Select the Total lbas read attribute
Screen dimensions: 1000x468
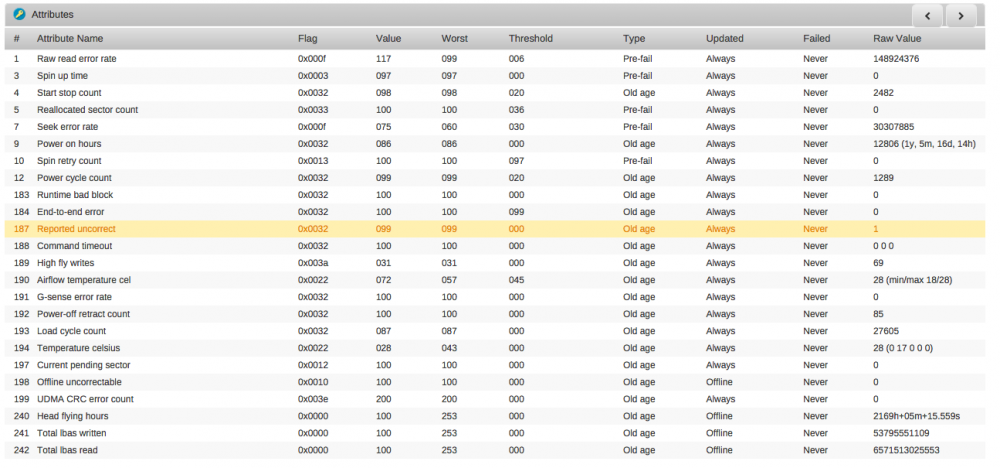[67, 450]
